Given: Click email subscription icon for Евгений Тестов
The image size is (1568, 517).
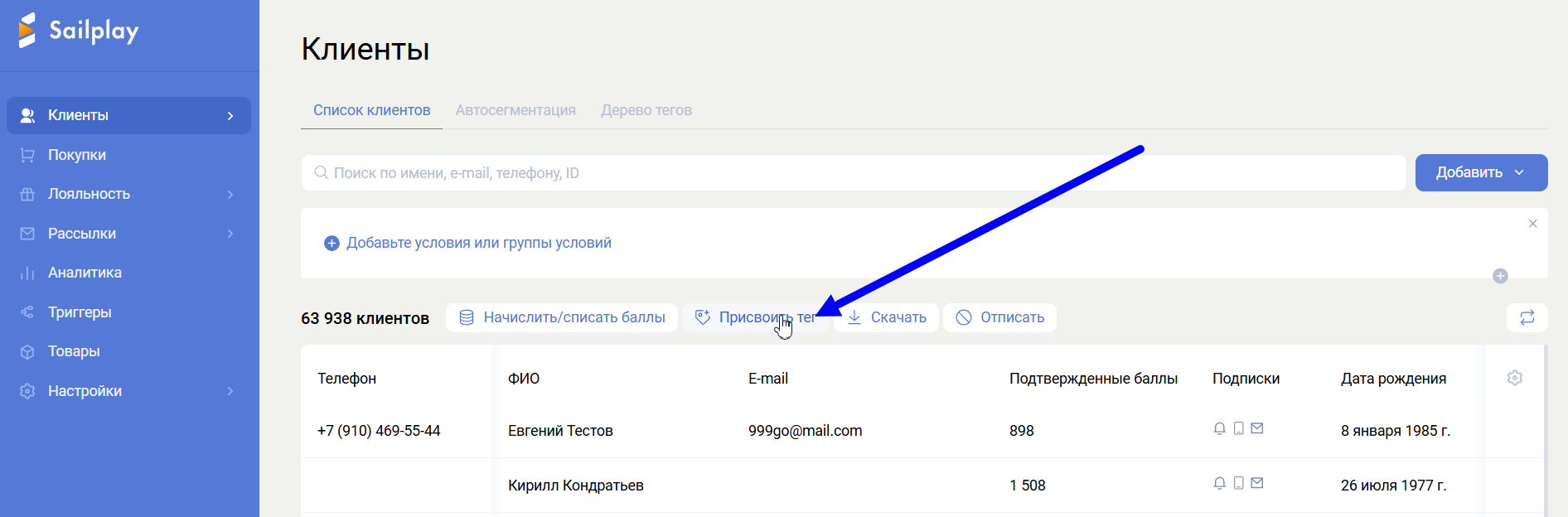Looking at the screenshot, I should coord(1257,428).
